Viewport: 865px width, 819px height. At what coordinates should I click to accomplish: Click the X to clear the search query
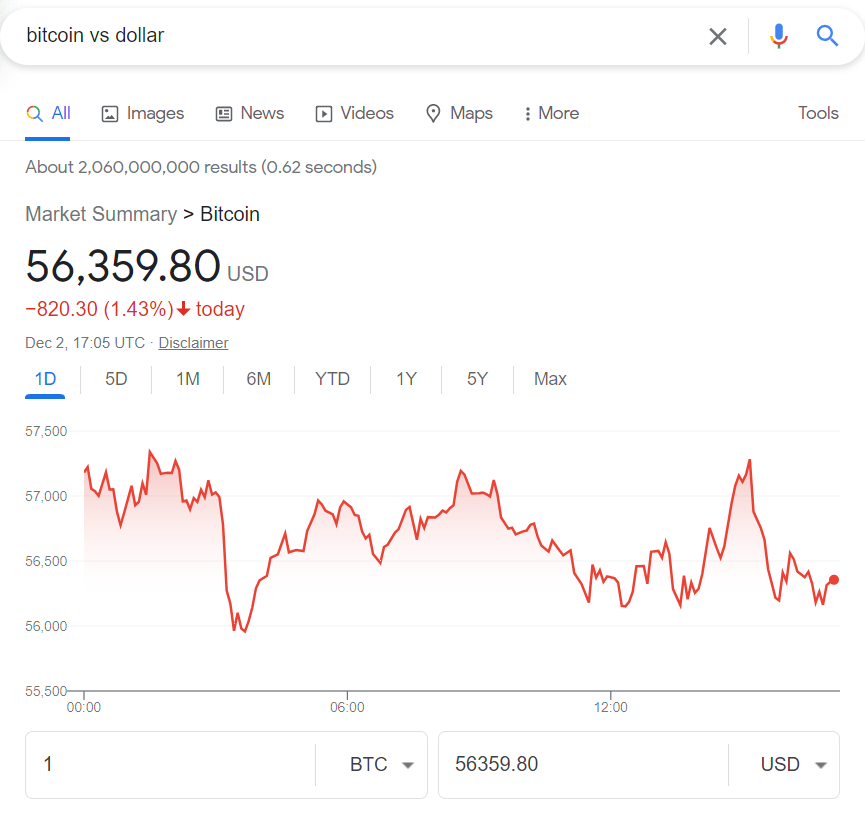click(x=718, y=36)
